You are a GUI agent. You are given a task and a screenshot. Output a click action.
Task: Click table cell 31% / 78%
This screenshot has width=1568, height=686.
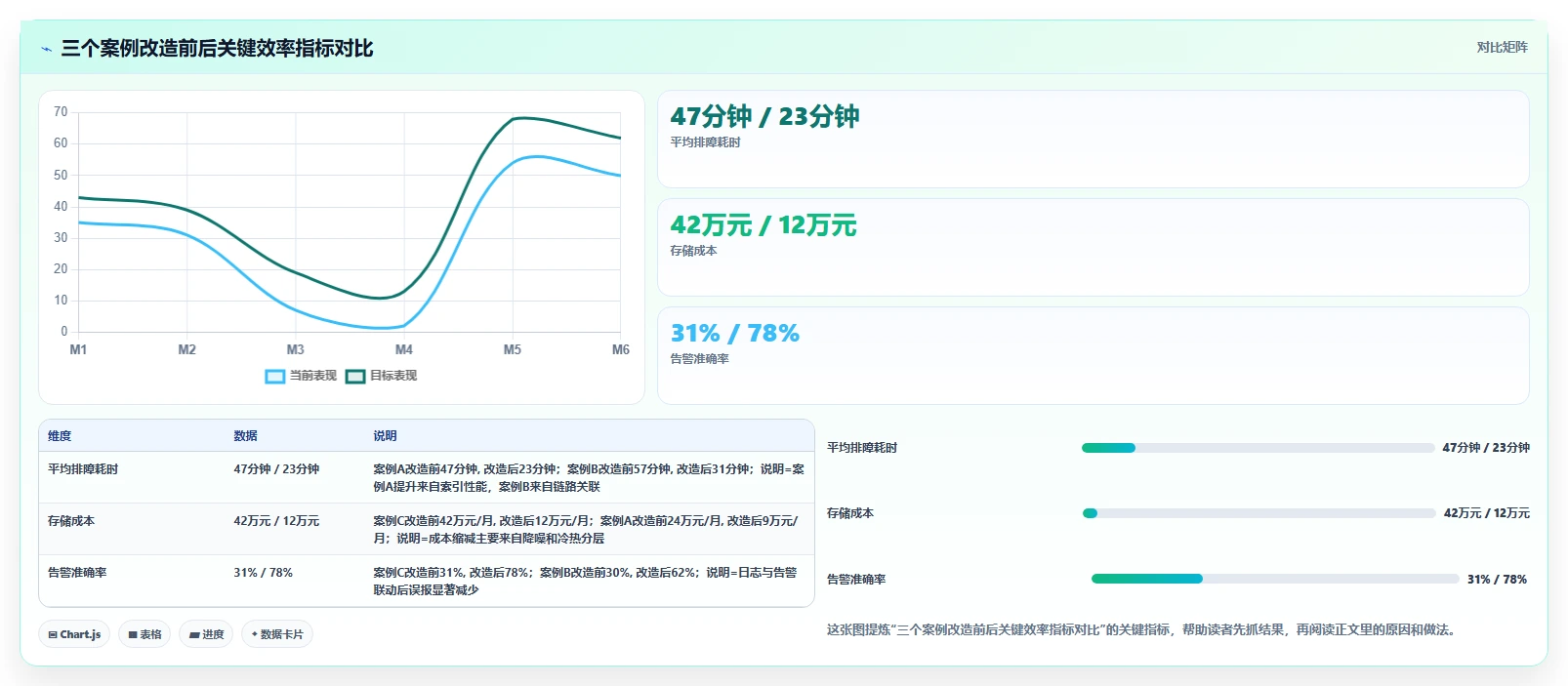tap(263, 573)
